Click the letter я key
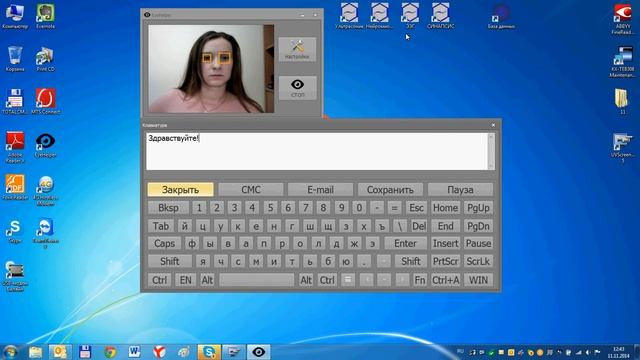 coord(203,261)
